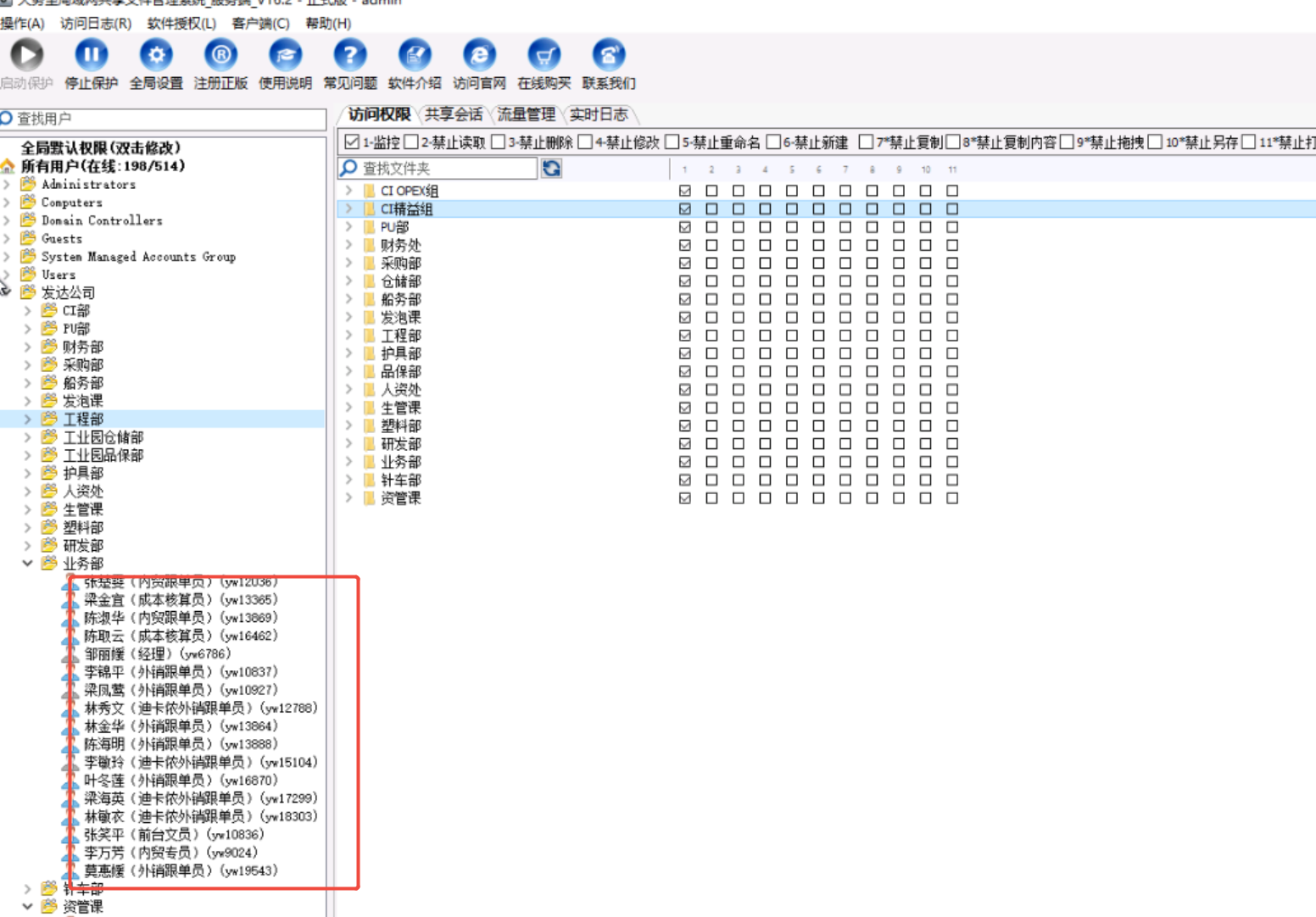Image resolution: width=1316 pixels, height=917 pixels.
Task: Click the 查找用户 search field
Action: pyautogui.click(x=165, y=119)
